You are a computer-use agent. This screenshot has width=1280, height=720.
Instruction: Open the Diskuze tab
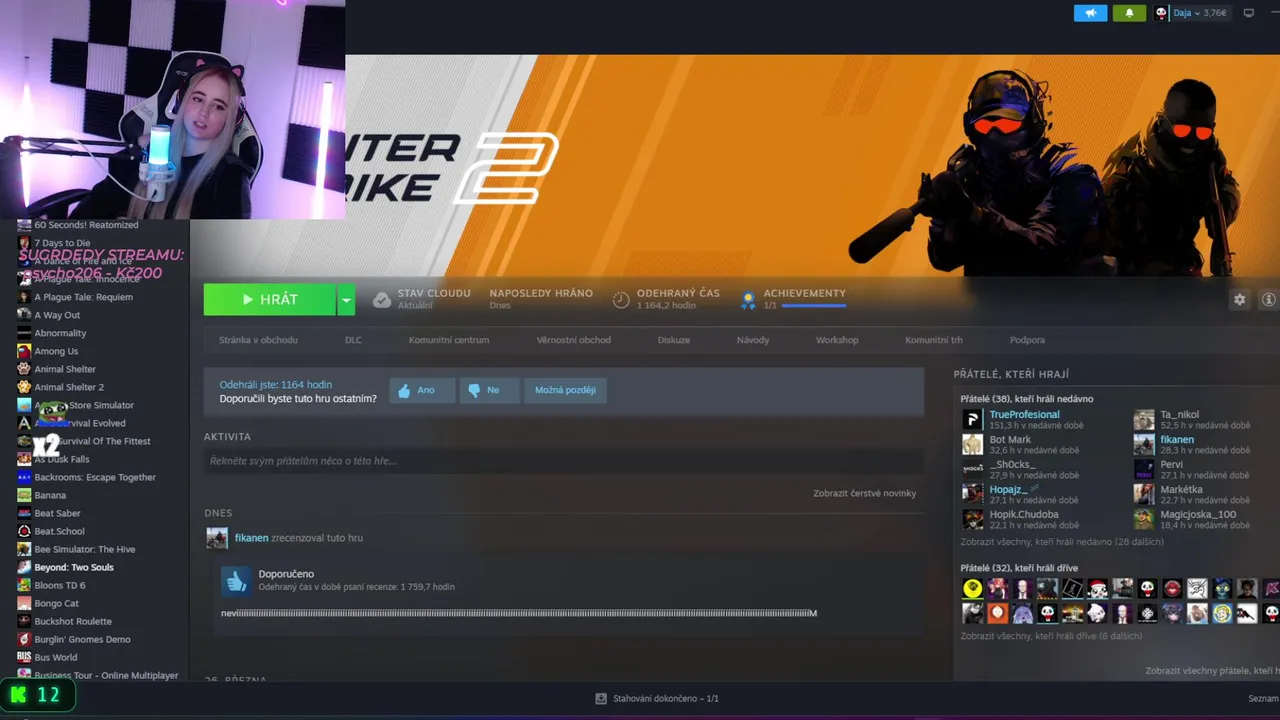pos(674,340)
